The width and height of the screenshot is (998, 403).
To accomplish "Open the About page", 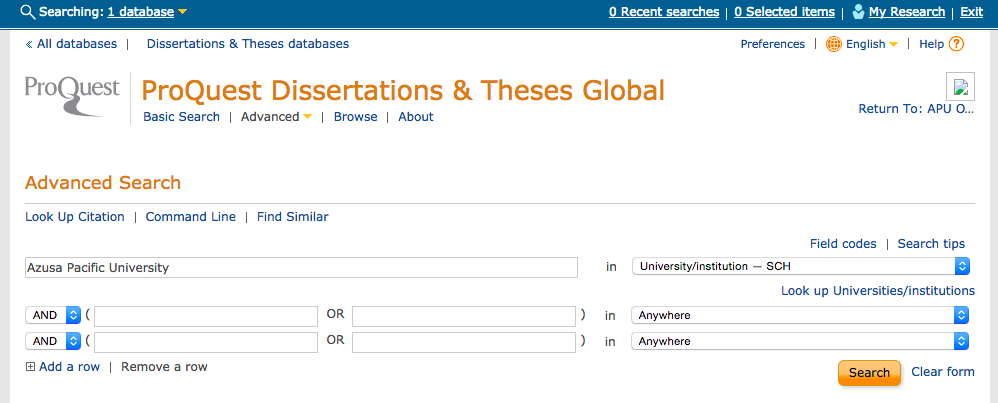I will (x=416, y=117).
